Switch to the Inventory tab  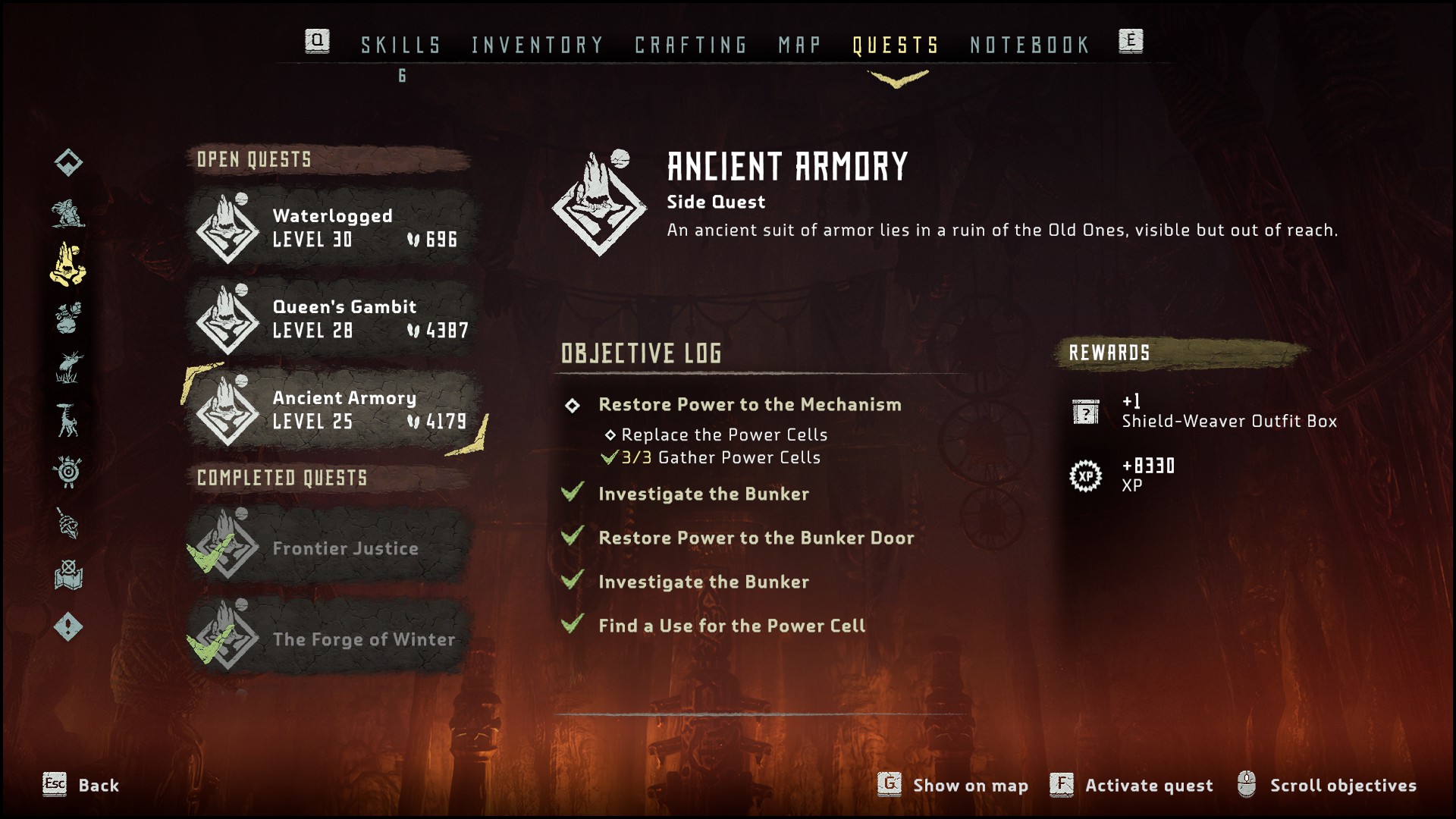tap(537, 45)
